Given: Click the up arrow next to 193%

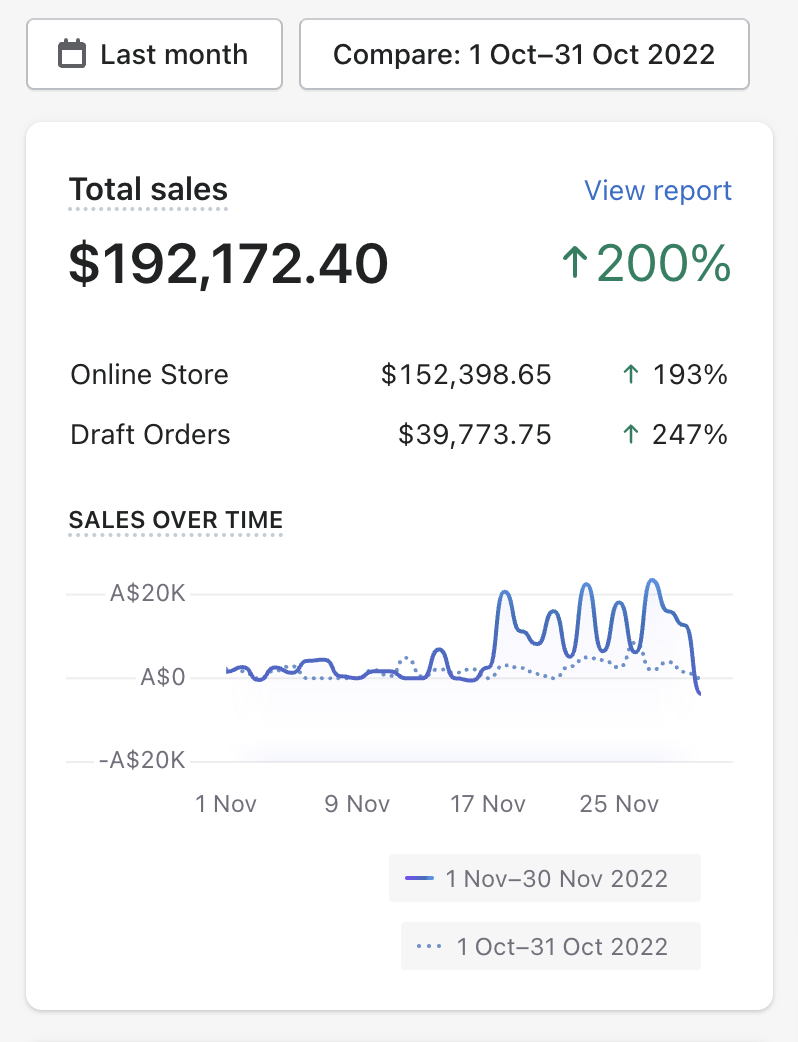Looking at the screenshot, I should [630, 376].
